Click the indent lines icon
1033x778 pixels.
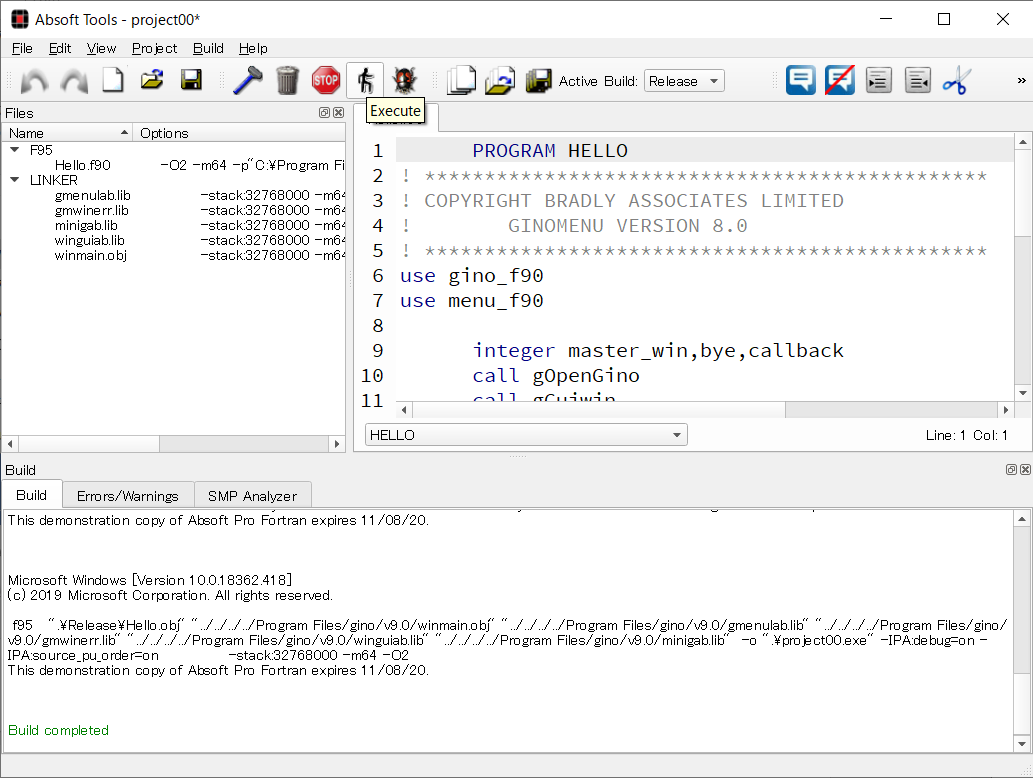point(879,80)
